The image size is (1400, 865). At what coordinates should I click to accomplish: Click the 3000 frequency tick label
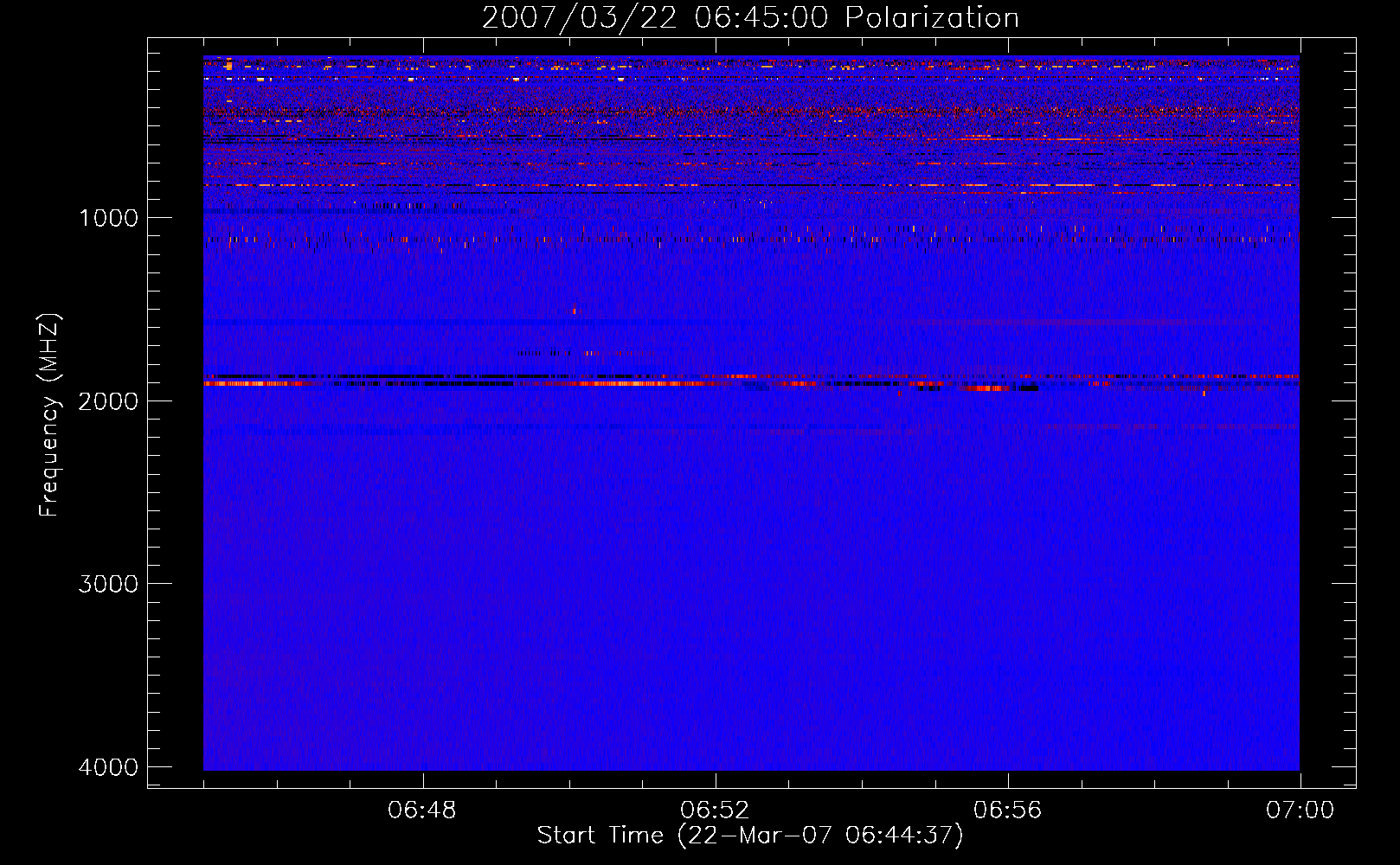pos(108,584)
